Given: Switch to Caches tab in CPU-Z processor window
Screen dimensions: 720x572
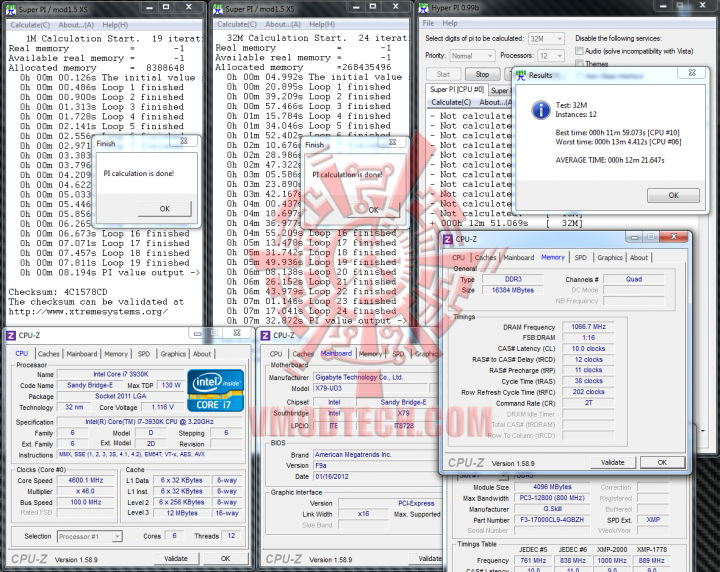Looking at the screenshot, I should [x=48, y=354].
